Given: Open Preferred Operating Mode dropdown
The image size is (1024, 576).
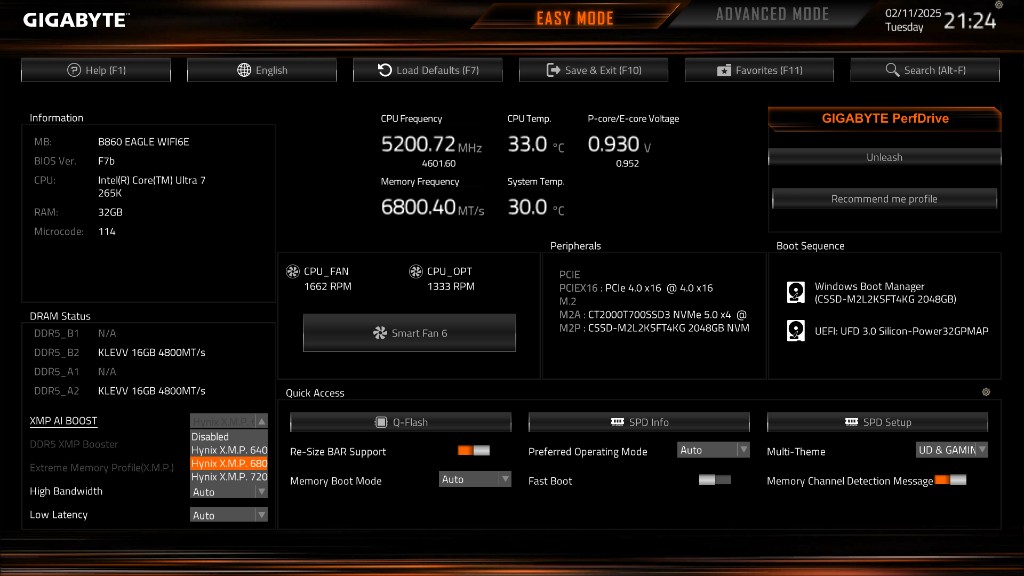Looking at the screenshot, I should (x=713, y=450).
